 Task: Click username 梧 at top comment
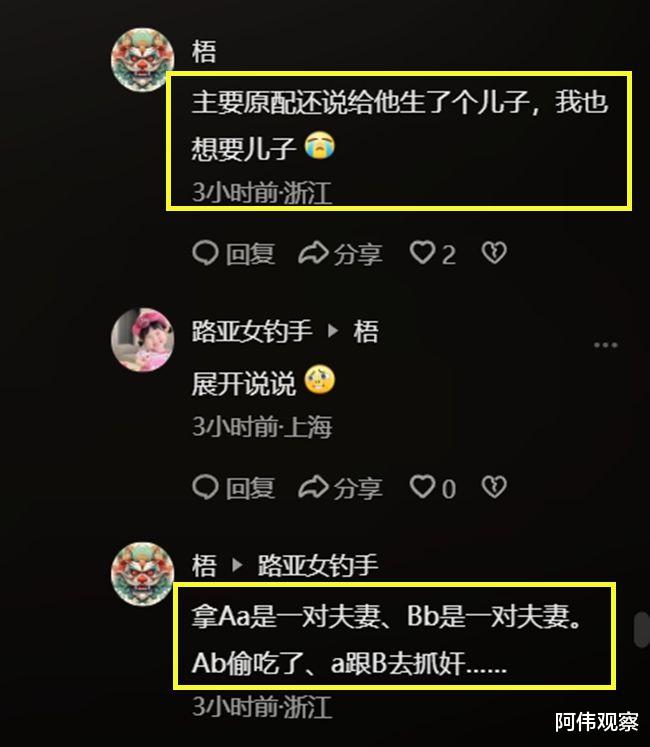point(204,51)
